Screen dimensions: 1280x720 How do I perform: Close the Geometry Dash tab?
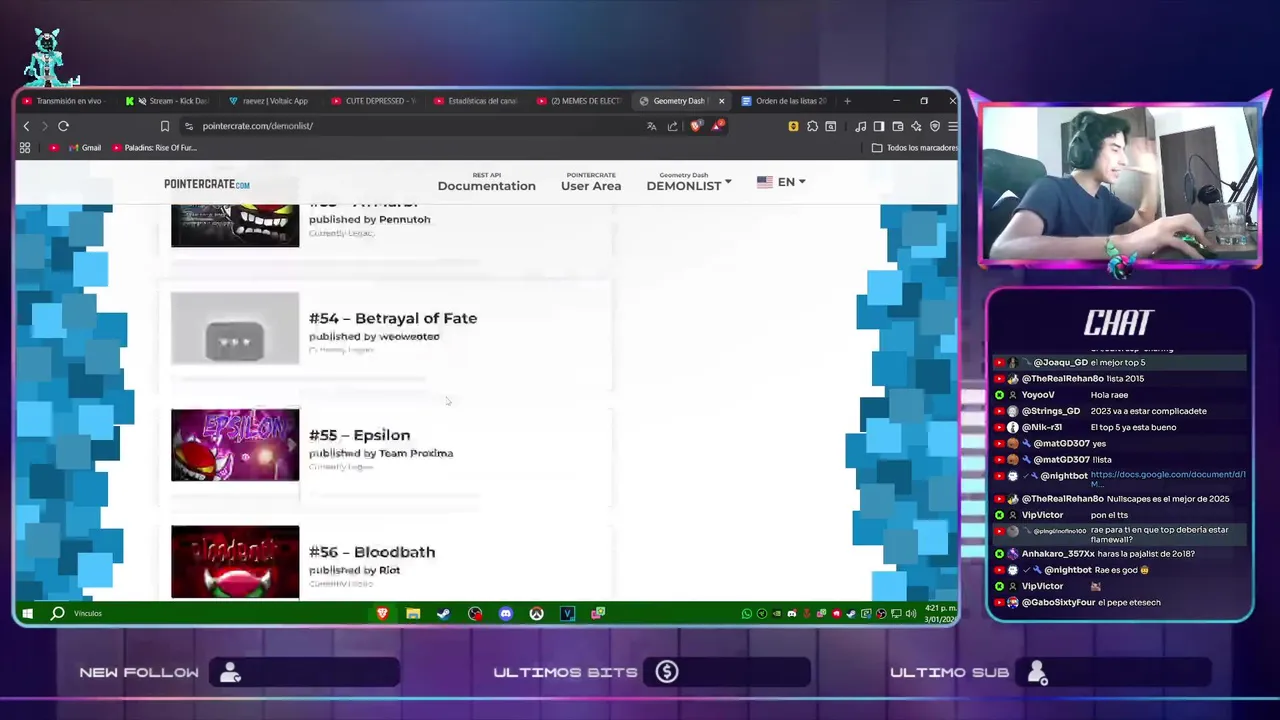tap(721, 101)
